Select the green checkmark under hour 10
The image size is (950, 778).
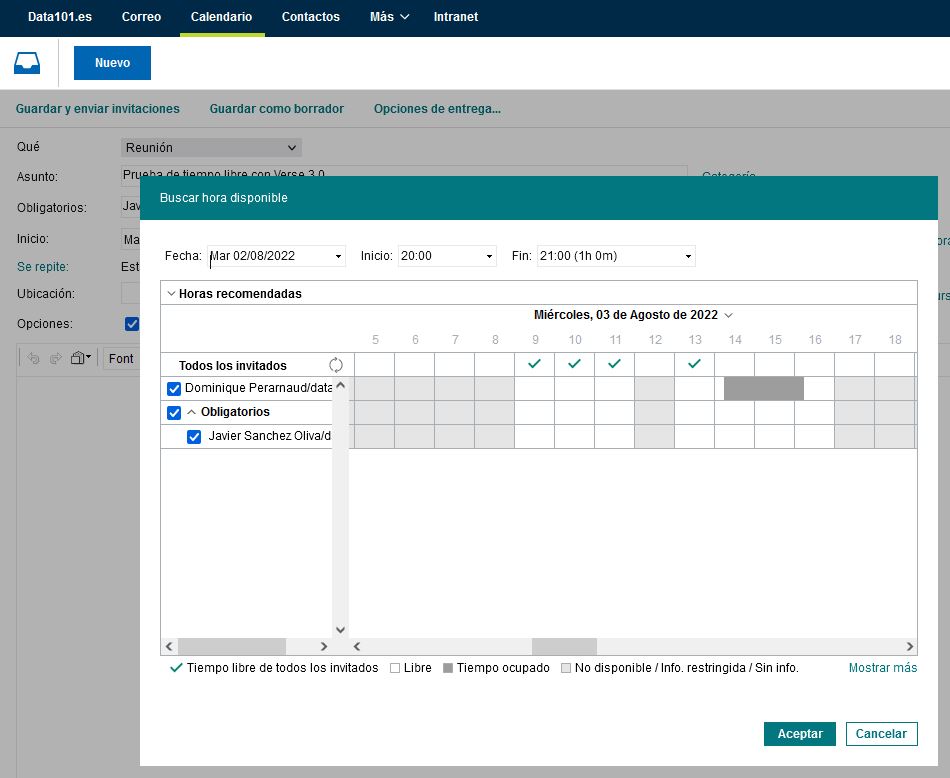coord(574,364)
